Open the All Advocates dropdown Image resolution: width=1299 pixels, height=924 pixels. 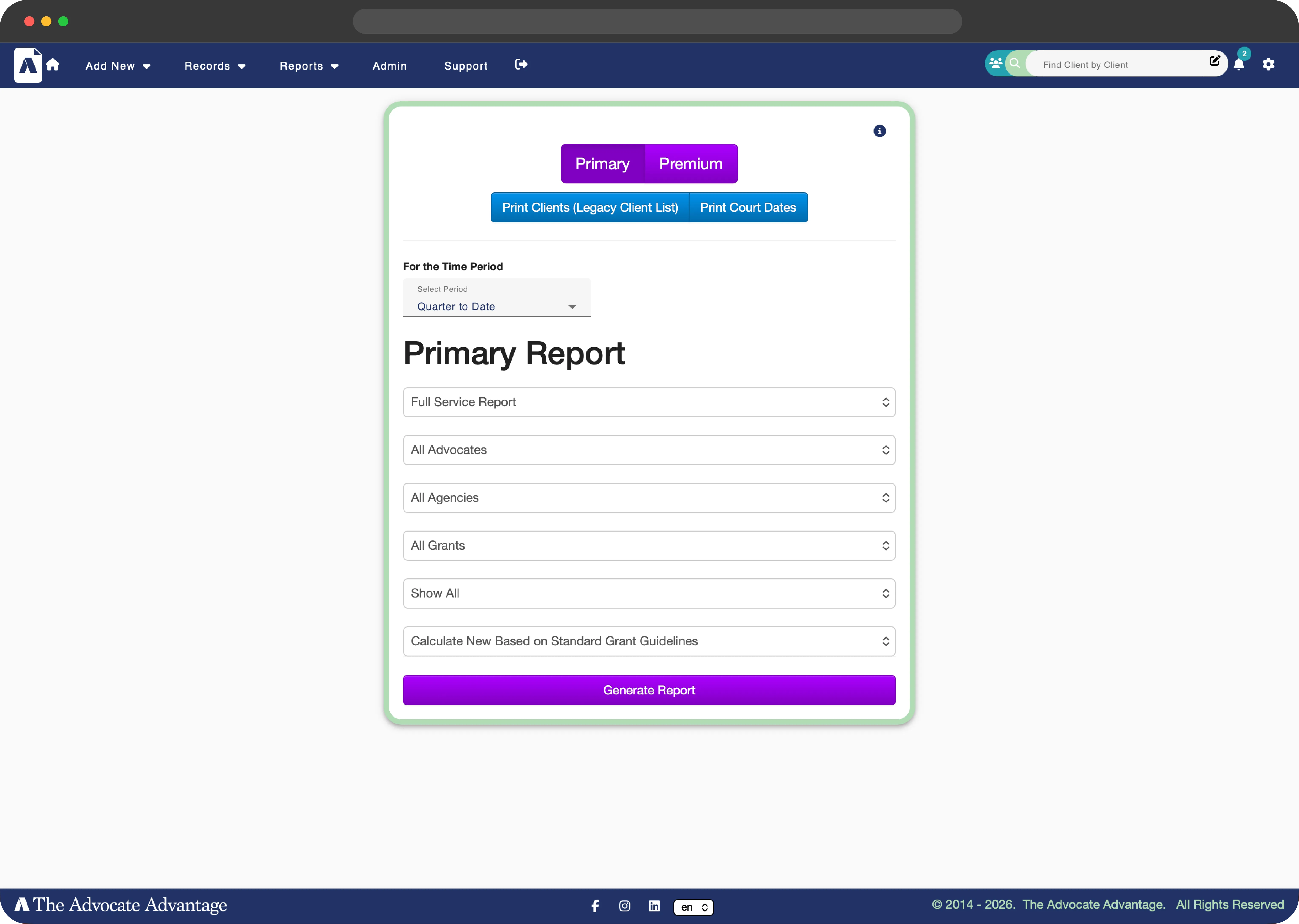pyautogui.click(x=649, y=450)
